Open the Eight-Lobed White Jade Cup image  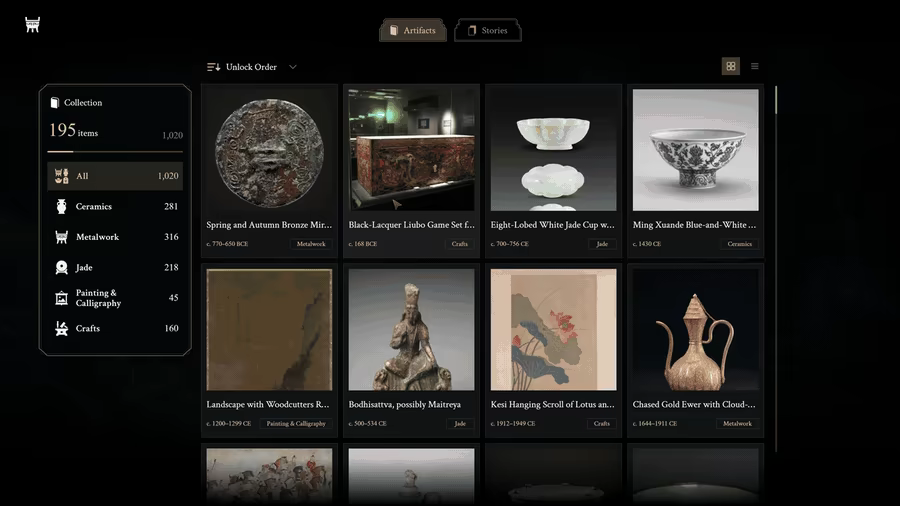tap(553, 150)
